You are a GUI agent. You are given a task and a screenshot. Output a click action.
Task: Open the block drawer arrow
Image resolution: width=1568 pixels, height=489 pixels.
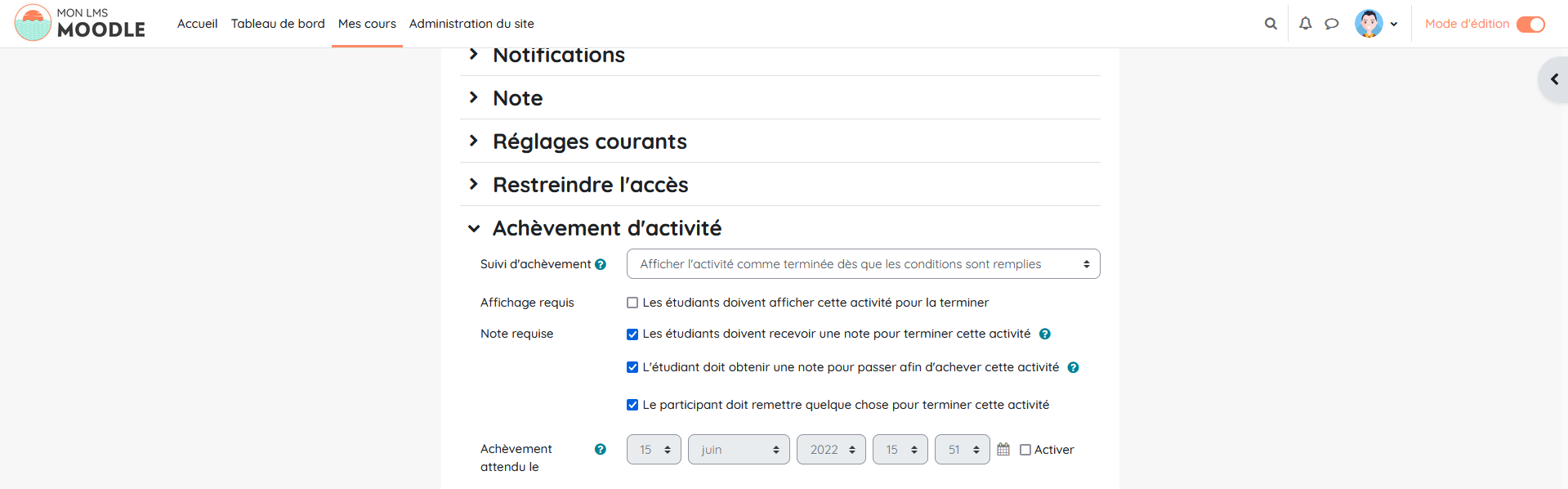click(1554, 79)
